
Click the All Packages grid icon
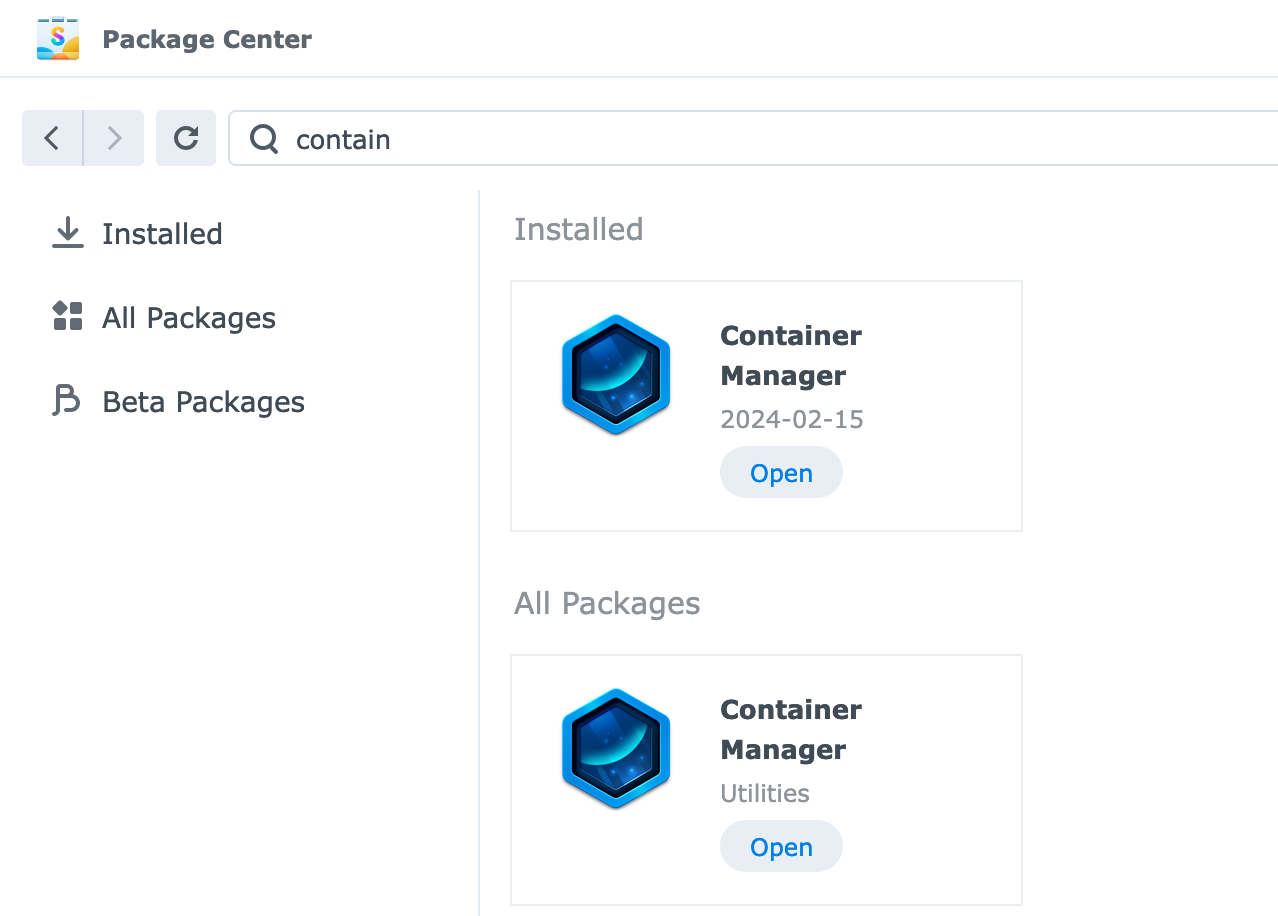tap(68, 316)
